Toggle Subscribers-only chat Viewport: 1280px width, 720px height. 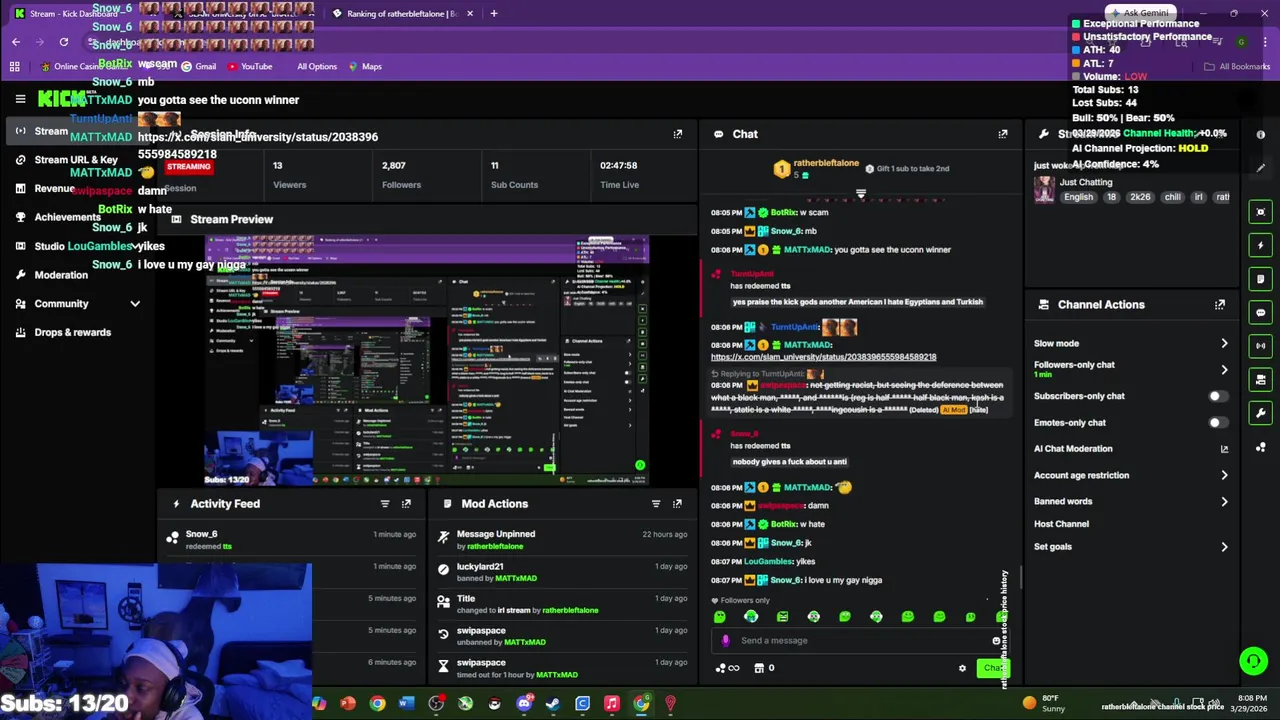point(1217,396)
